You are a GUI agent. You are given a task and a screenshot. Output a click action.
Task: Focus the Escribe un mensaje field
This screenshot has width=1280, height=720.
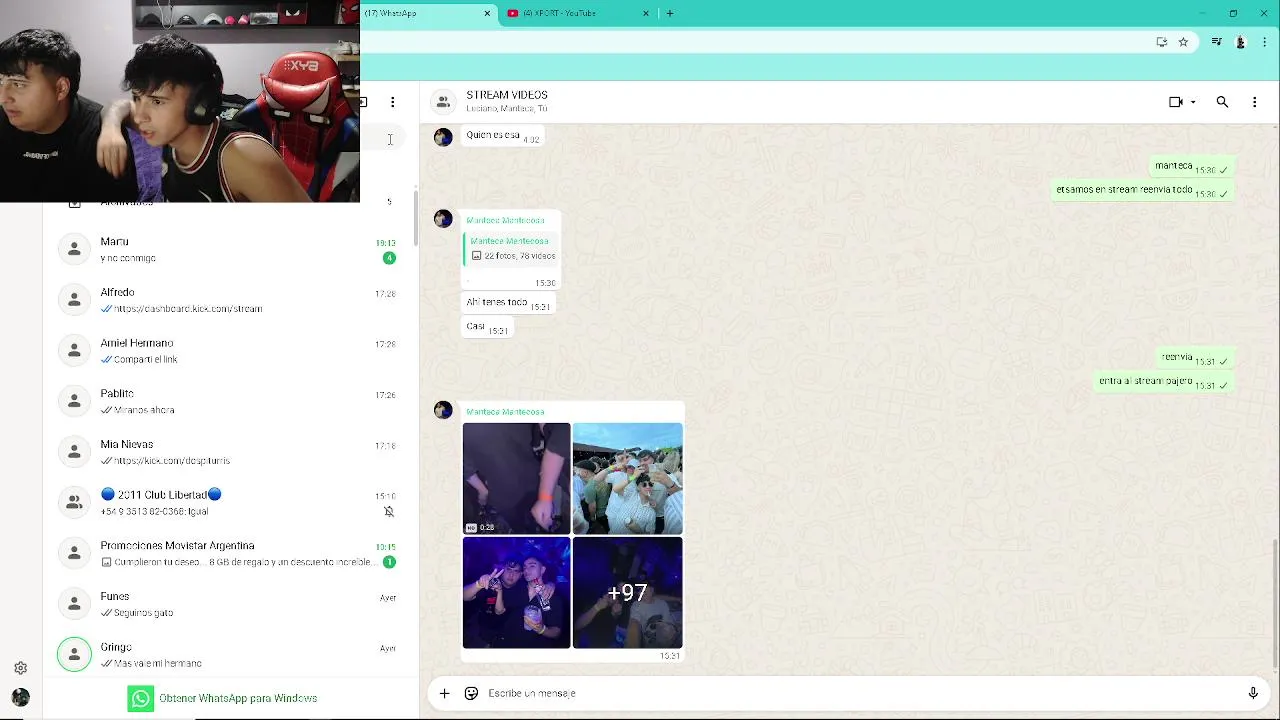tap(860, 693)
